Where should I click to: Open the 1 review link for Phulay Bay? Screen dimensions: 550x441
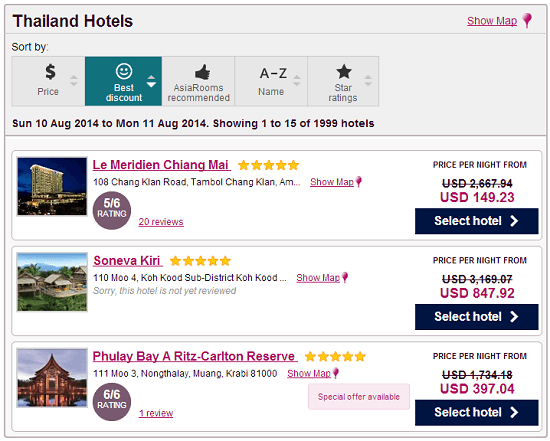(156, 413)
